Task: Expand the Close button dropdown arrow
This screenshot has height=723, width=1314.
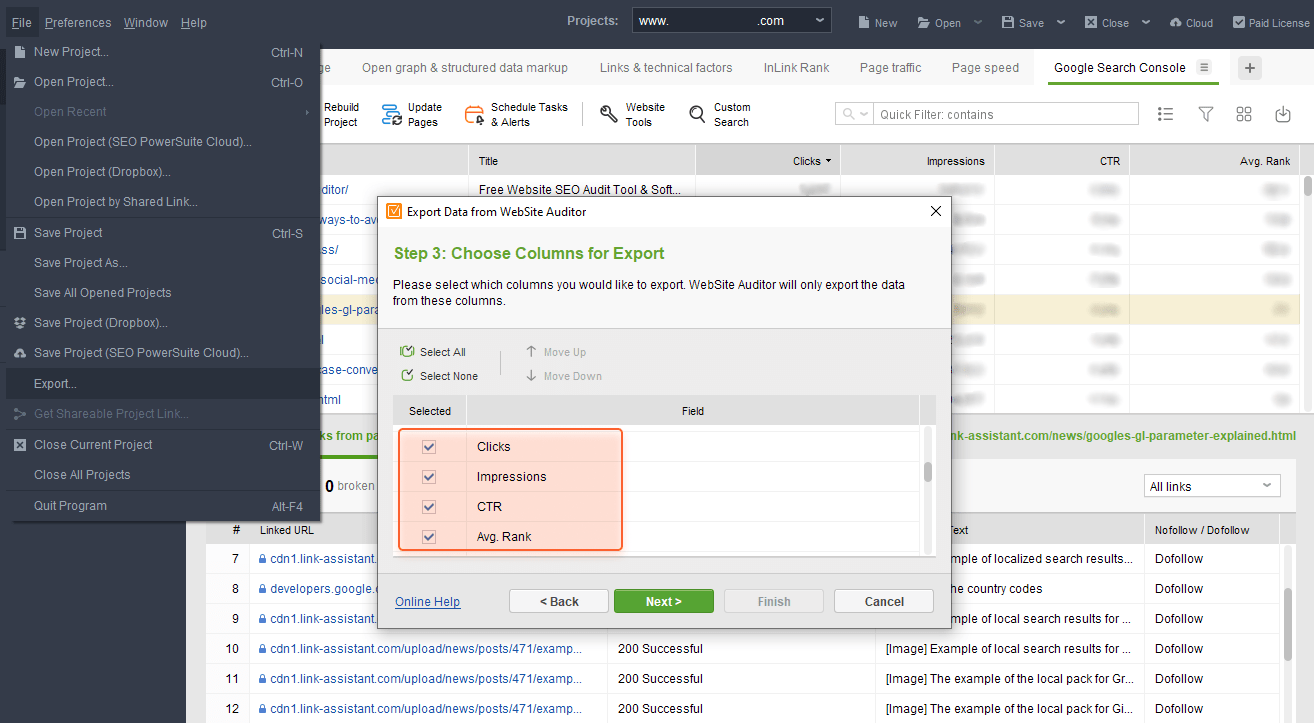Action: [1145, 22]
